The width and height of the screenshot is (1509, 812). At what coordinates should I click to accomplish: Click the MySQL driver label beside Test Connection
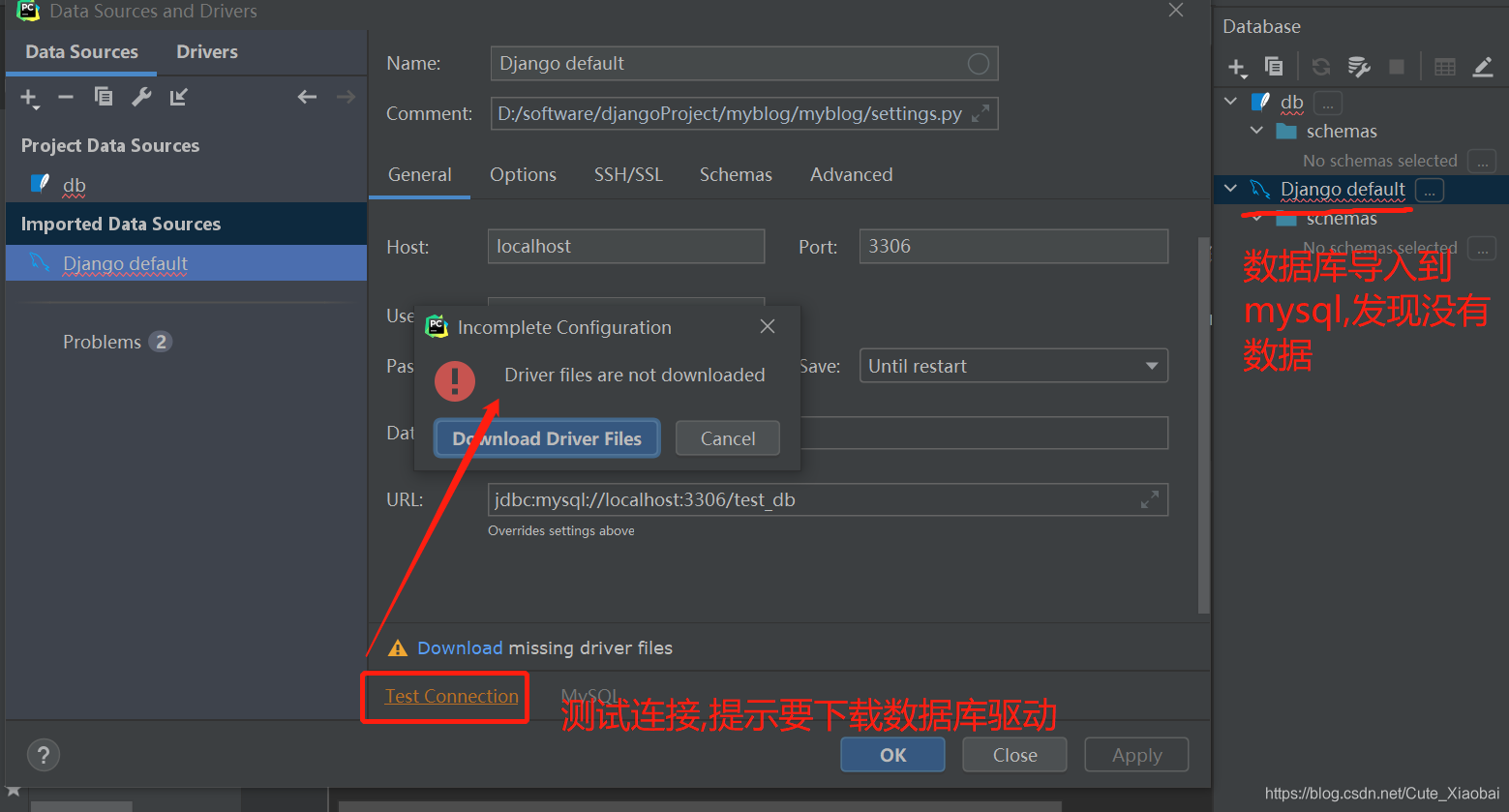(x=589, y=696)
